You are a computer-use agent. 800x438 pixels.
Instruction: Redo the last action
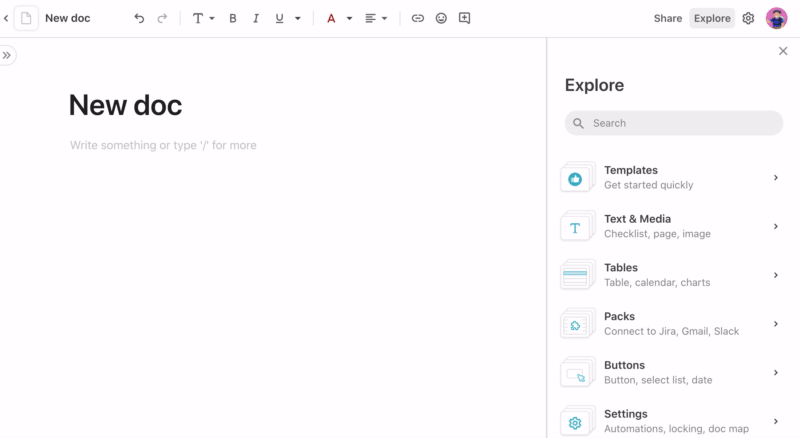162,18
